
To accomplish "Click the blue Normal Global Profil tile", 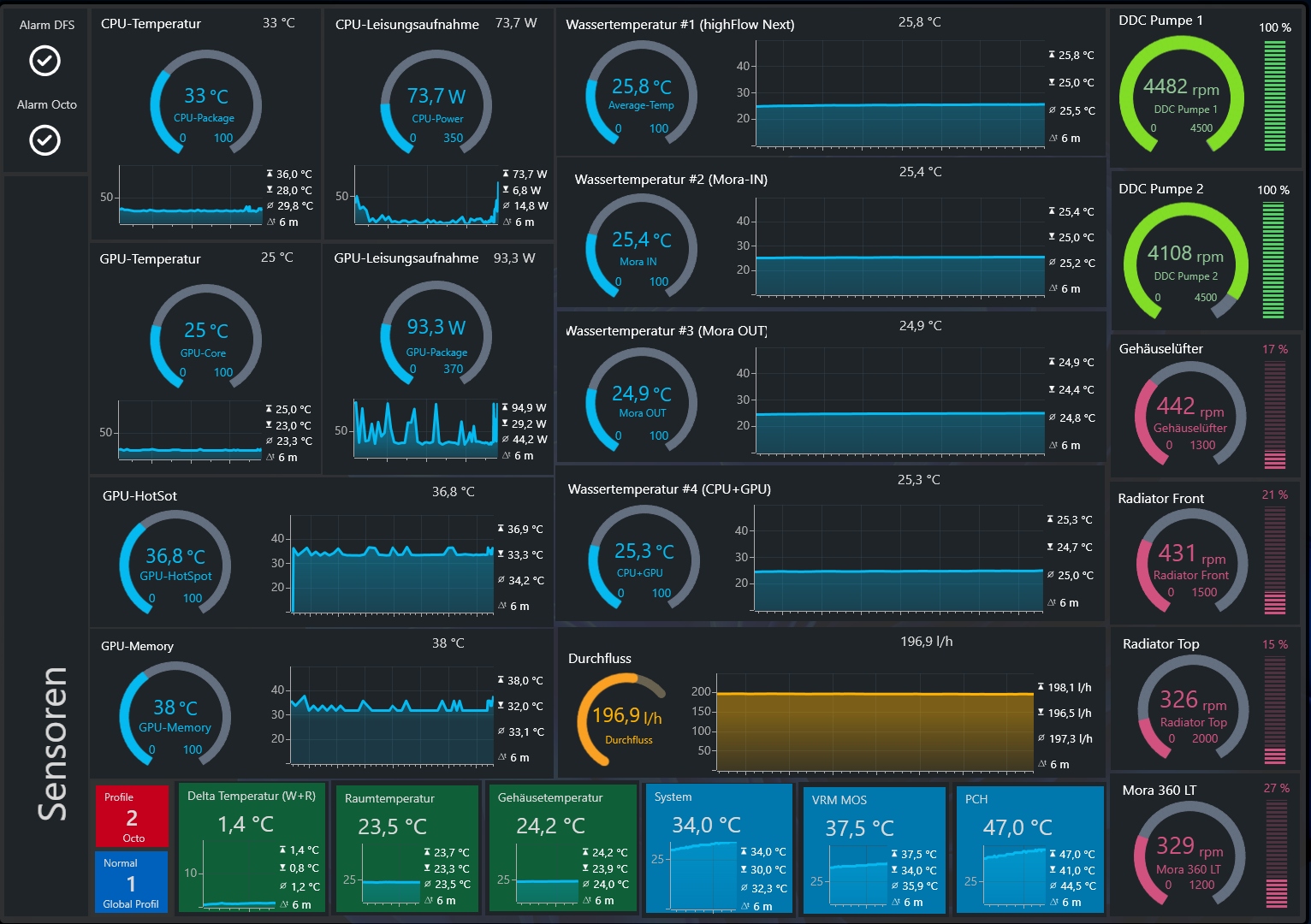I will tap(132, 882).
